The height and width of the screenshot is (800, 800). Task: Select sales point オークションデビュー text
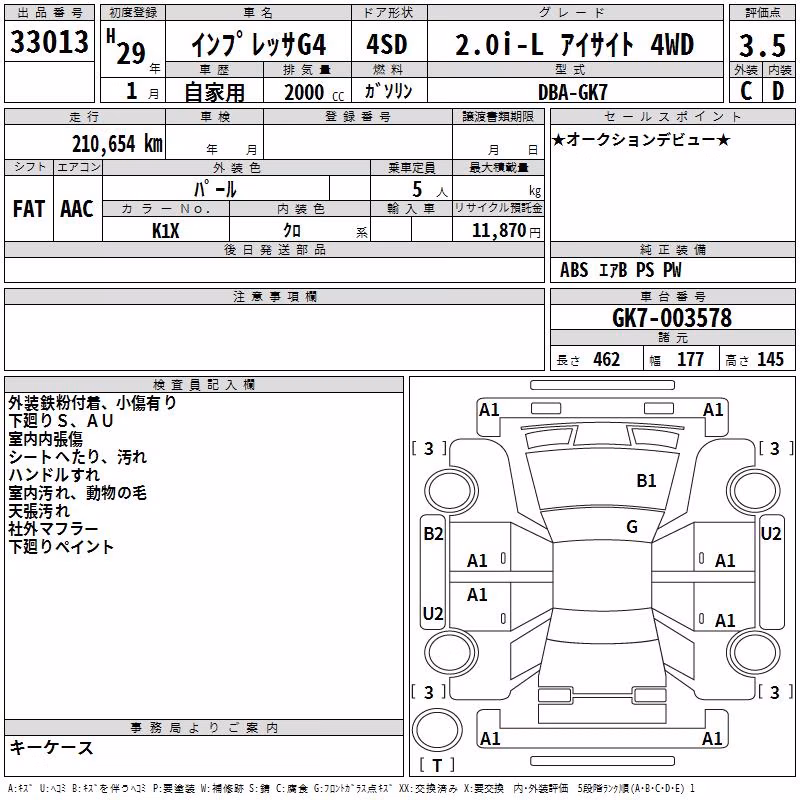coord(641,139)
